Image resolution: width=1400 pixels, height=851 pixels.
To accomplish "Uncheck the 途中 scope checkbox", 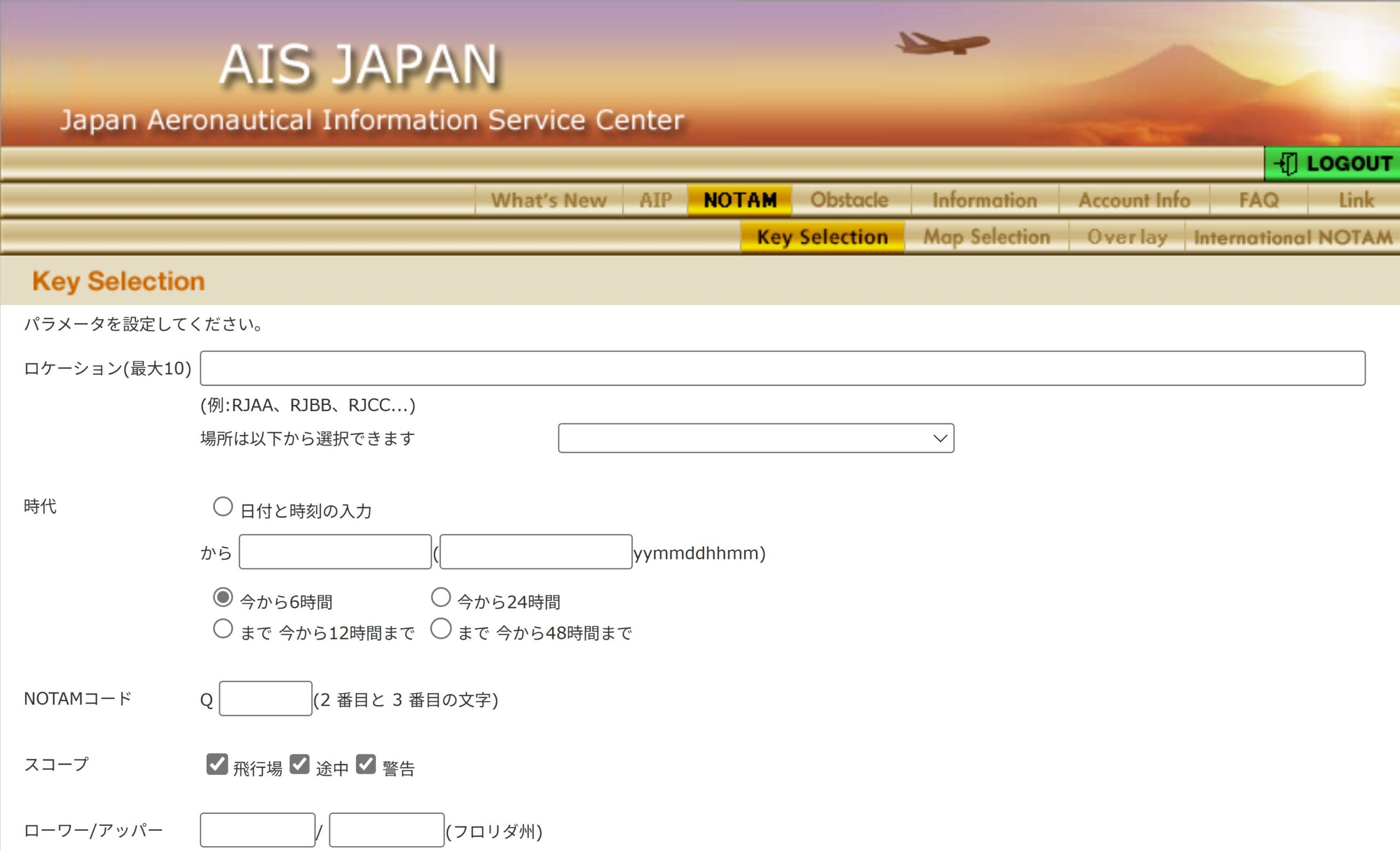I will click(300, 764).
